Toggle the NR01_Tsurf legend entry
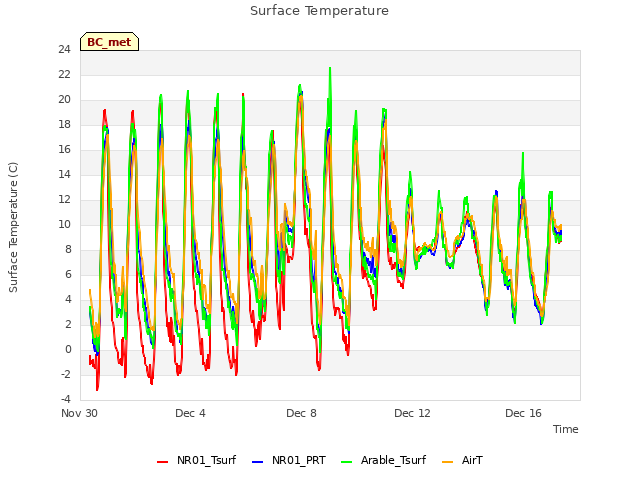This screenshot has width=640, height=480. point(197,460)
